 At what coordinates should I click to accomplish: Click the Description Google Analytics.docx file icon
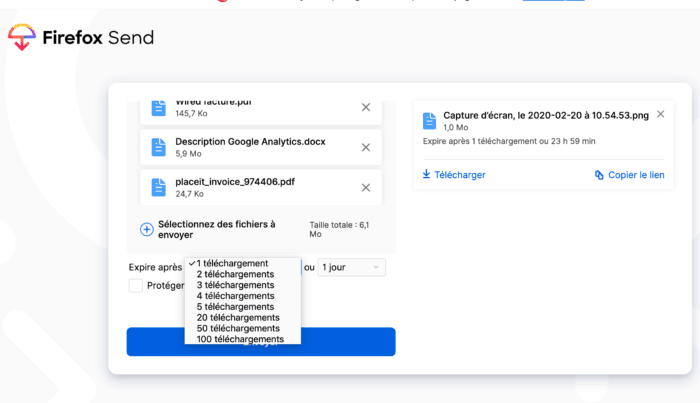coord(158,147)
